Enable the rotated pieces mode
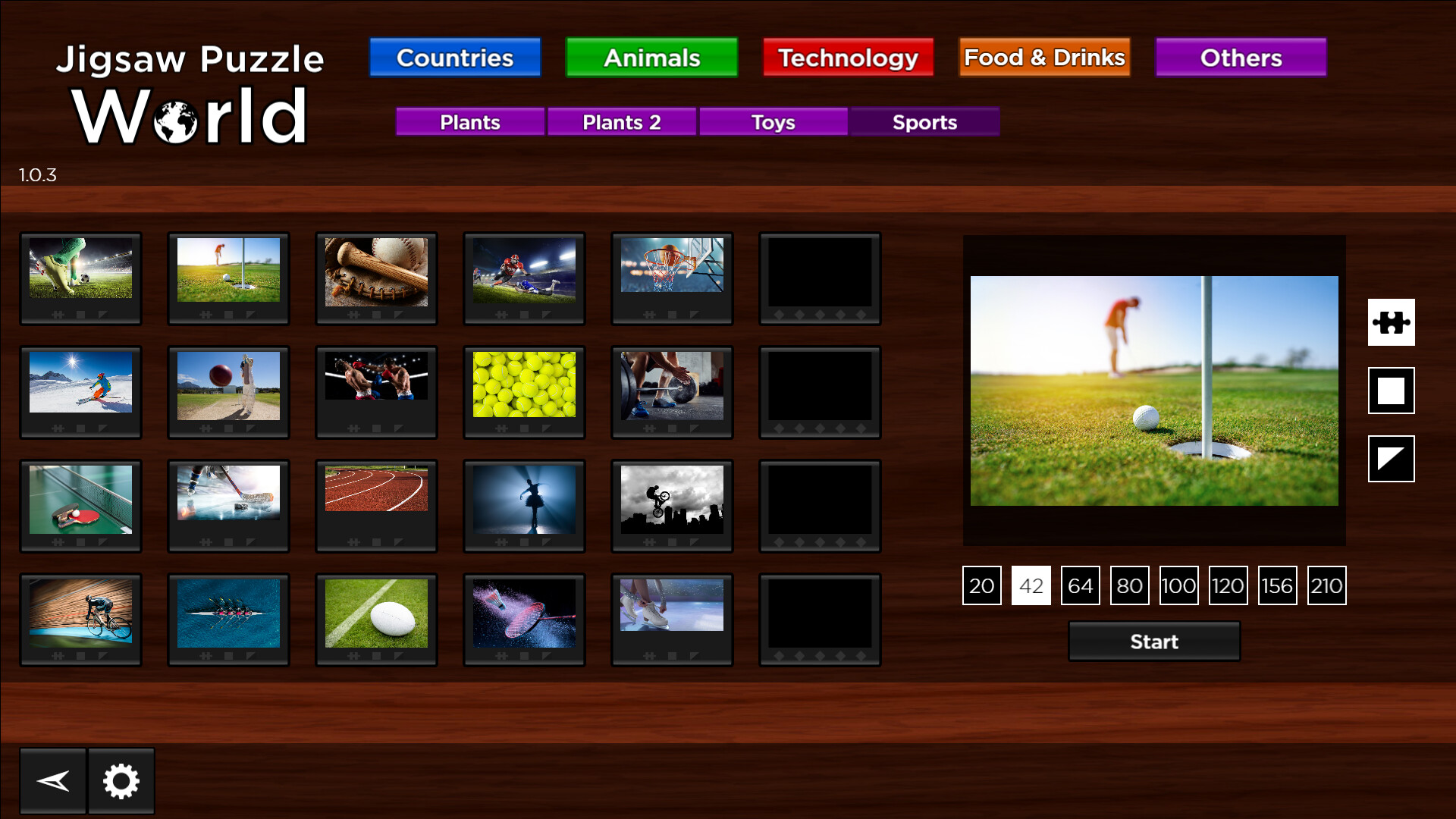This screenshot has height=819, width=1456. coord(1391,460)
